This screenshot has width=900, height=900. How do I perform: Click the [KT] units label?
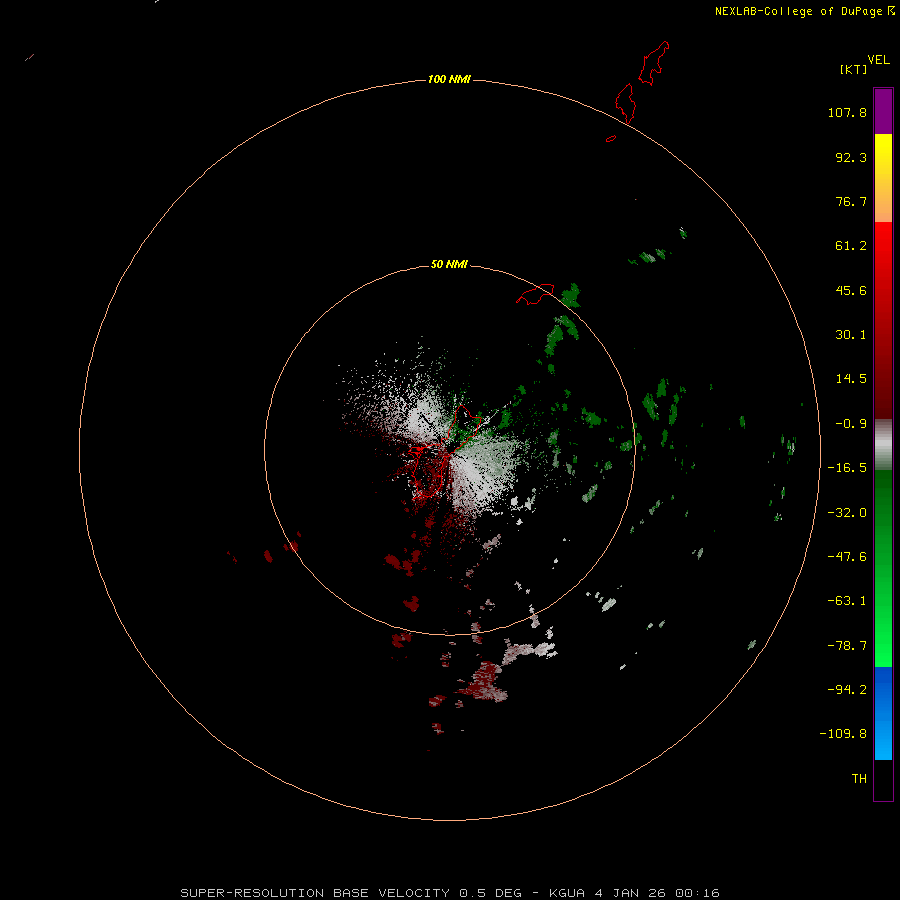click(853, 69)
